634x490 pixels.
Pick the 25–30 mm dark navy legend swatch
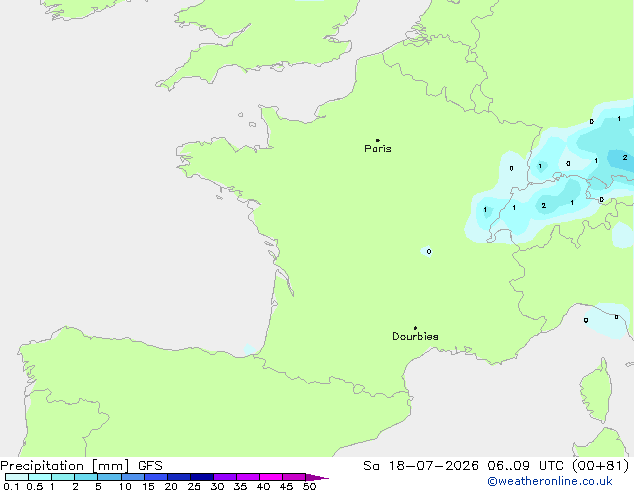pyautogui.click(x=202, y=477)
